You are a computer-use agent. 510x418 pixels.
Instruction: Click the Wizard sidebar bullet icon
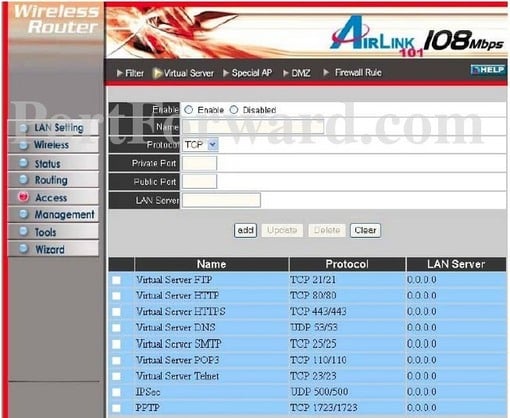(x=24, y=248)
